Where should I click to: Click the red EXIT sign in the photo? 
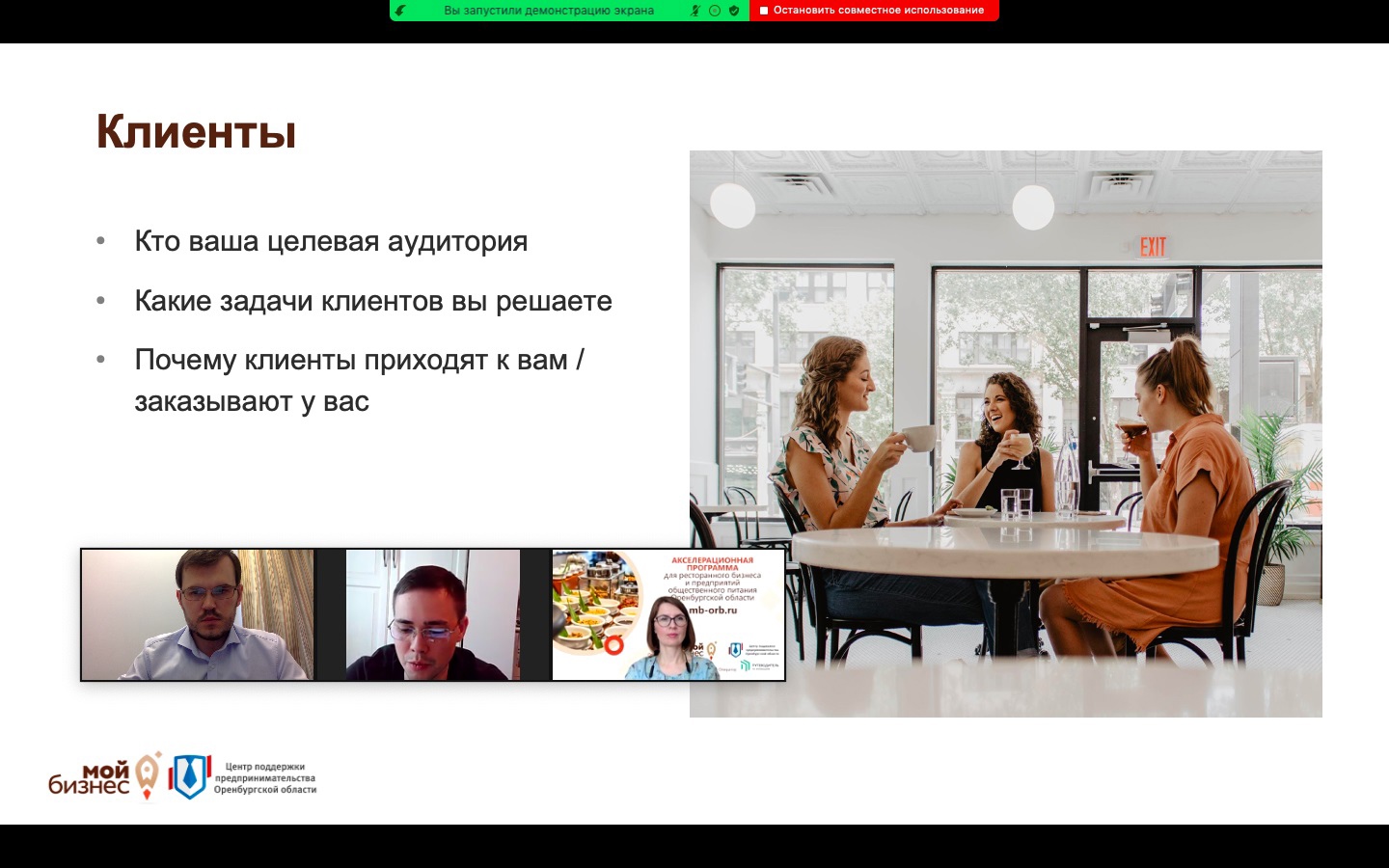coord(1153,247)
